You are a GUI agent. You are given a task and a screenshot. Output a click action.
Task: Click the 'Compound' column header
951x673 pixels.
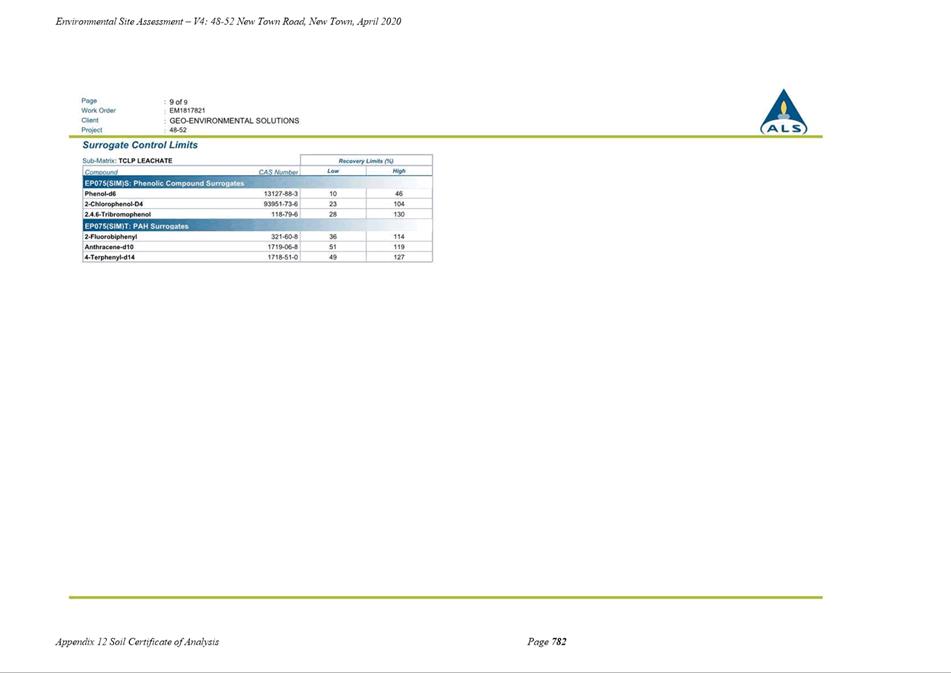101,172
